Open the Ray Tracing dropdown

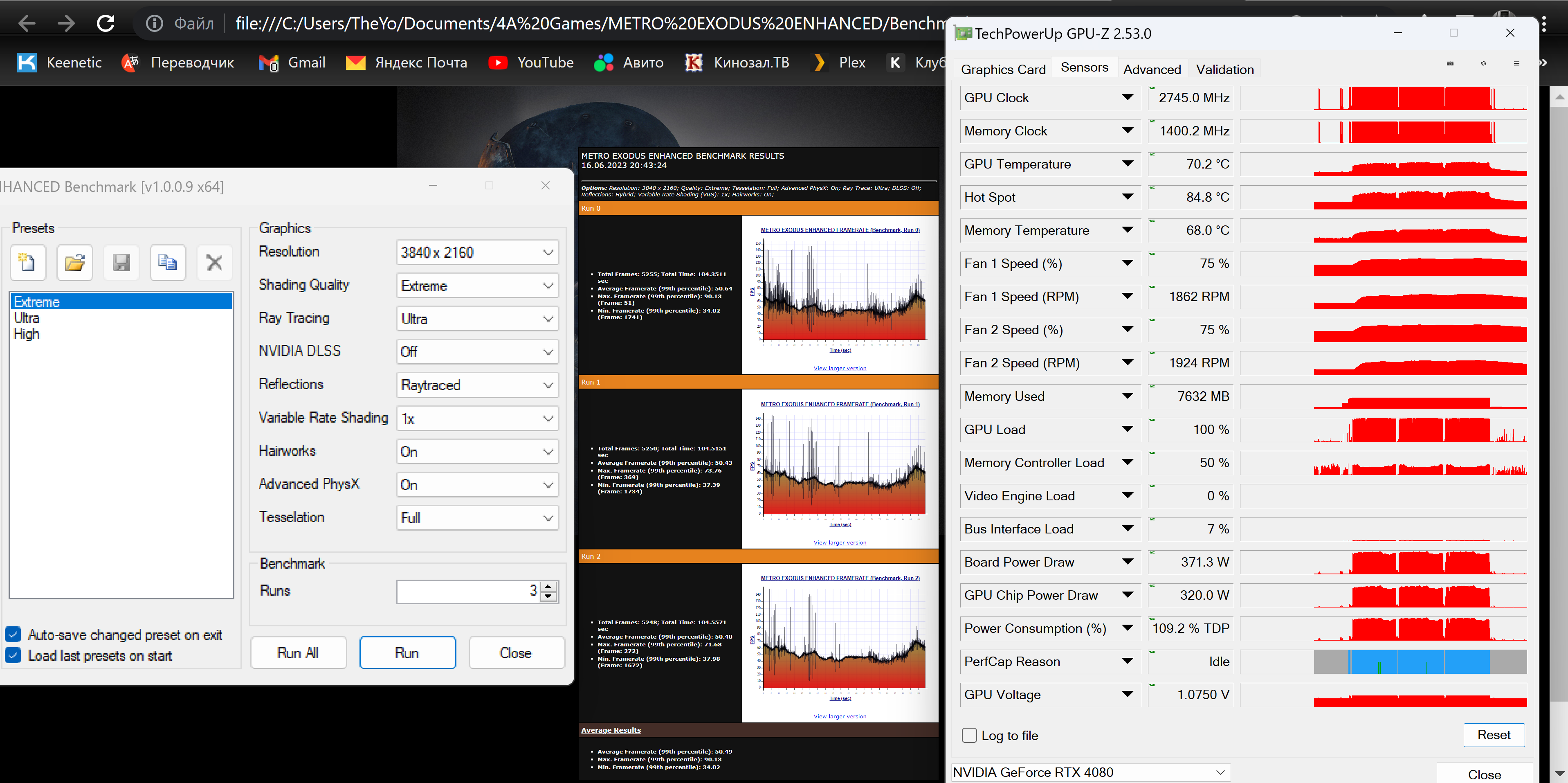[x=477, y=318]
